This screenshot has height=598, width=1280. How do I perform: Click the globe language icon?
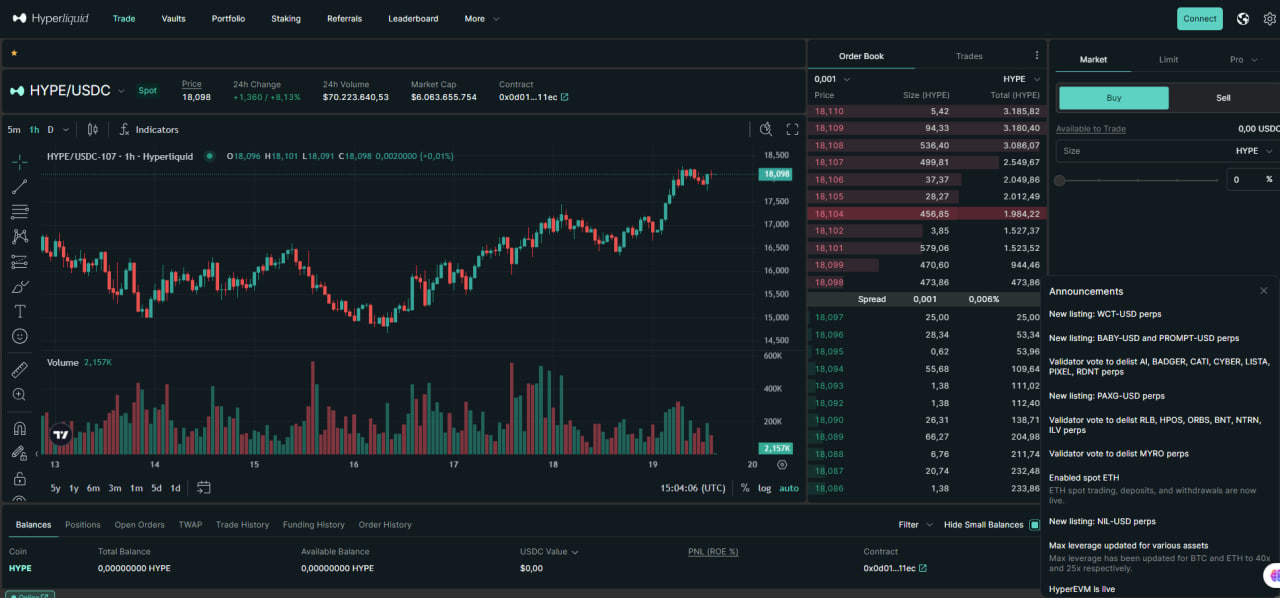click(1243, 18)
